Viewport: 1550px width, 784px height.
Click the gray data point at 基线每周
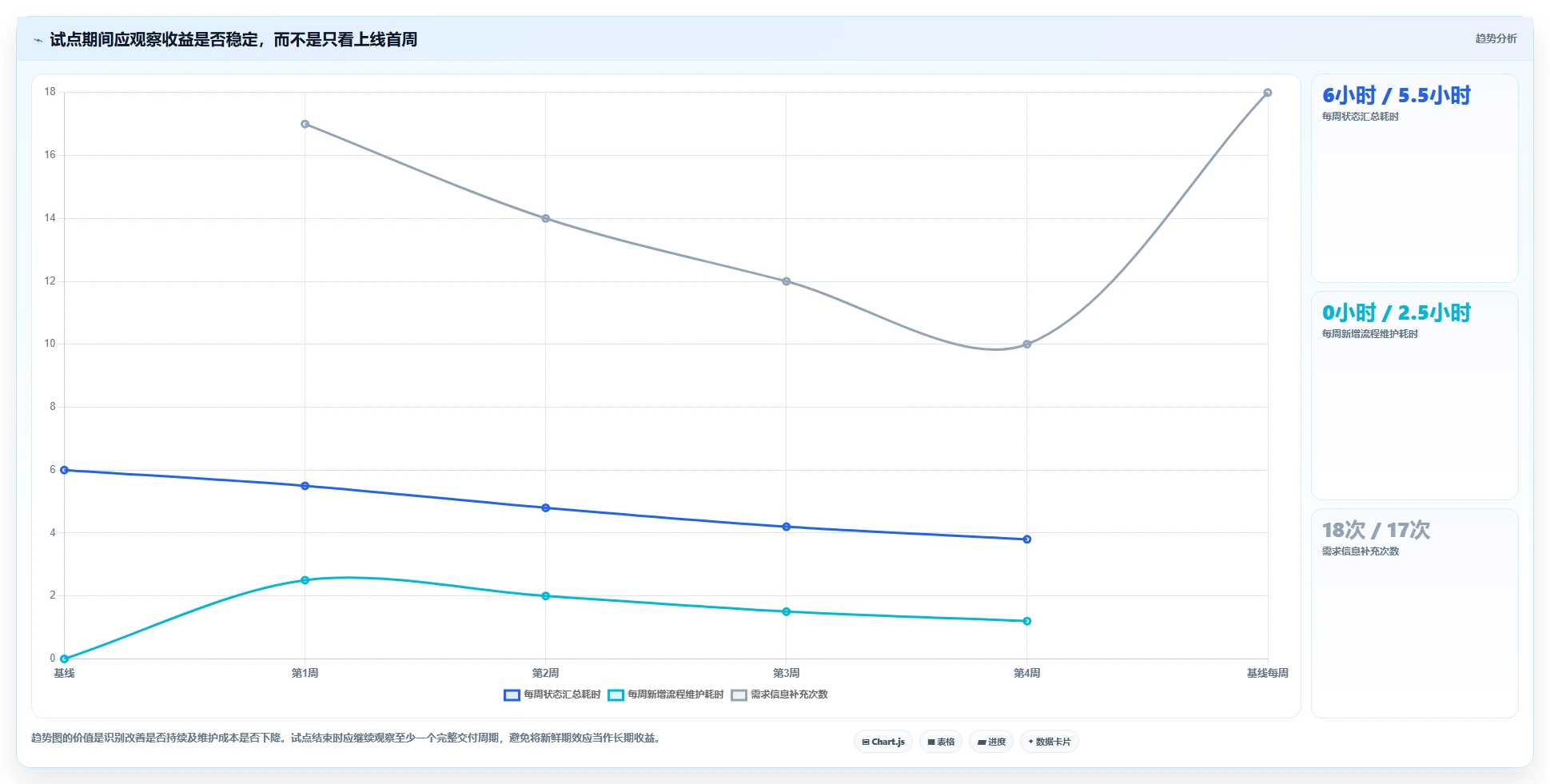(1267, 93)
